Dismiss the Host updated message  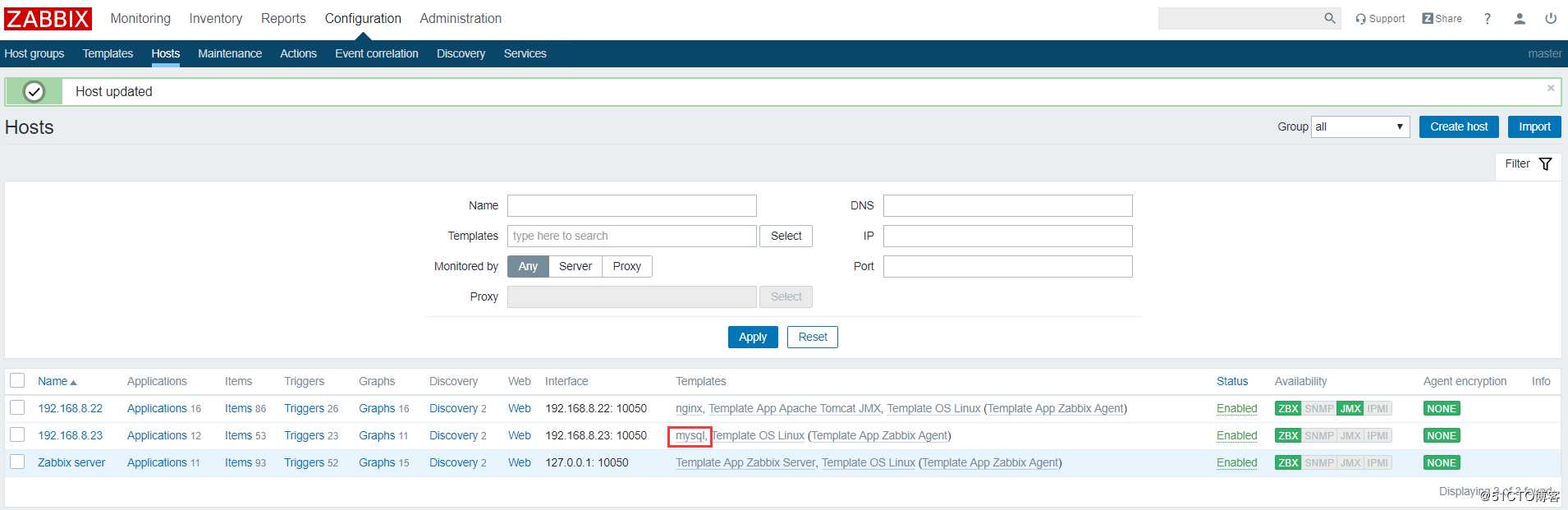(x=1551, y=88)
